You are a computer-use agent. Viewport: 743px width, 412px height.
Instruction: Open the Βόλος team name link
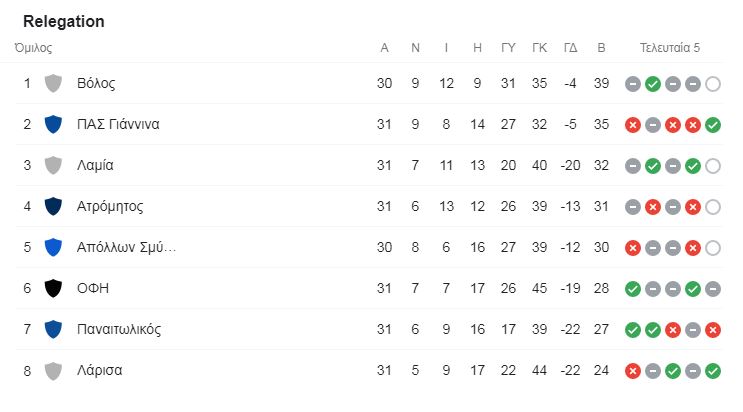pos(96,83)
